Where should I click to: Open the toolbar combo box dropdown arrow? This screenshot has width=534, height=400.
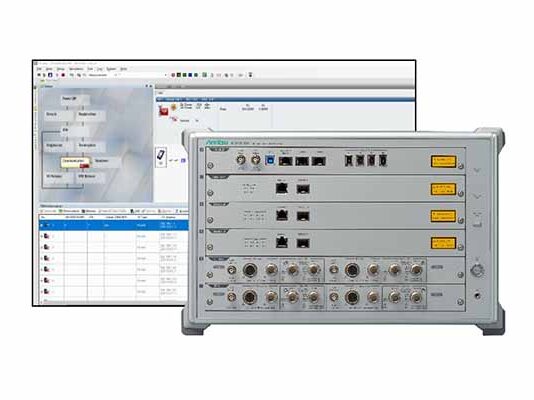point(166,75)
